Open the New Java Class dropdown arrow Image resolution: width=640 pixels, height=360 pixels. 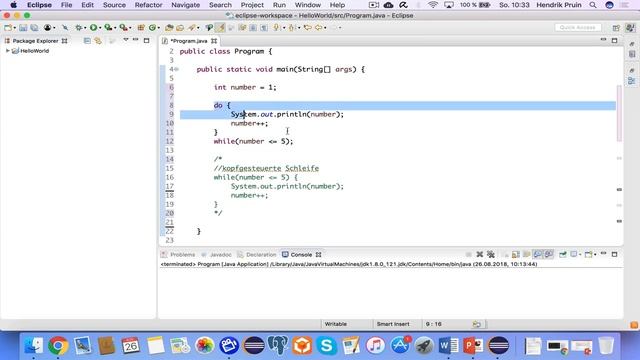[x=158, y=28]
